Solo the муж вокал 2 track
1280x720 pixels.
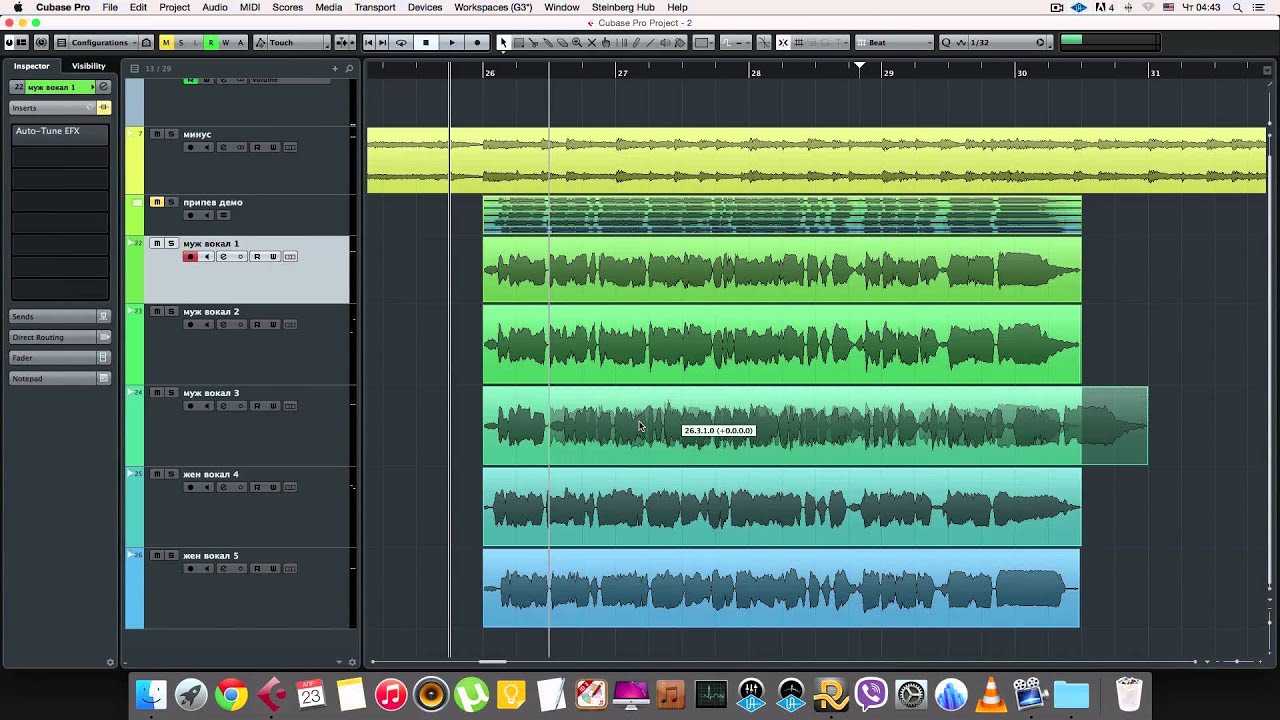pos(171,311)
